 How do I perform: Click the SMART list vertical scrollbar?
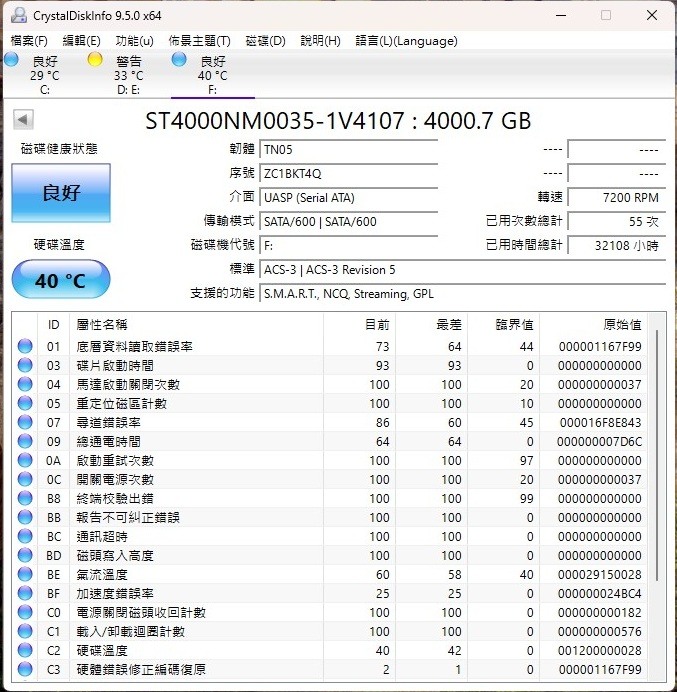pos(658,455)
